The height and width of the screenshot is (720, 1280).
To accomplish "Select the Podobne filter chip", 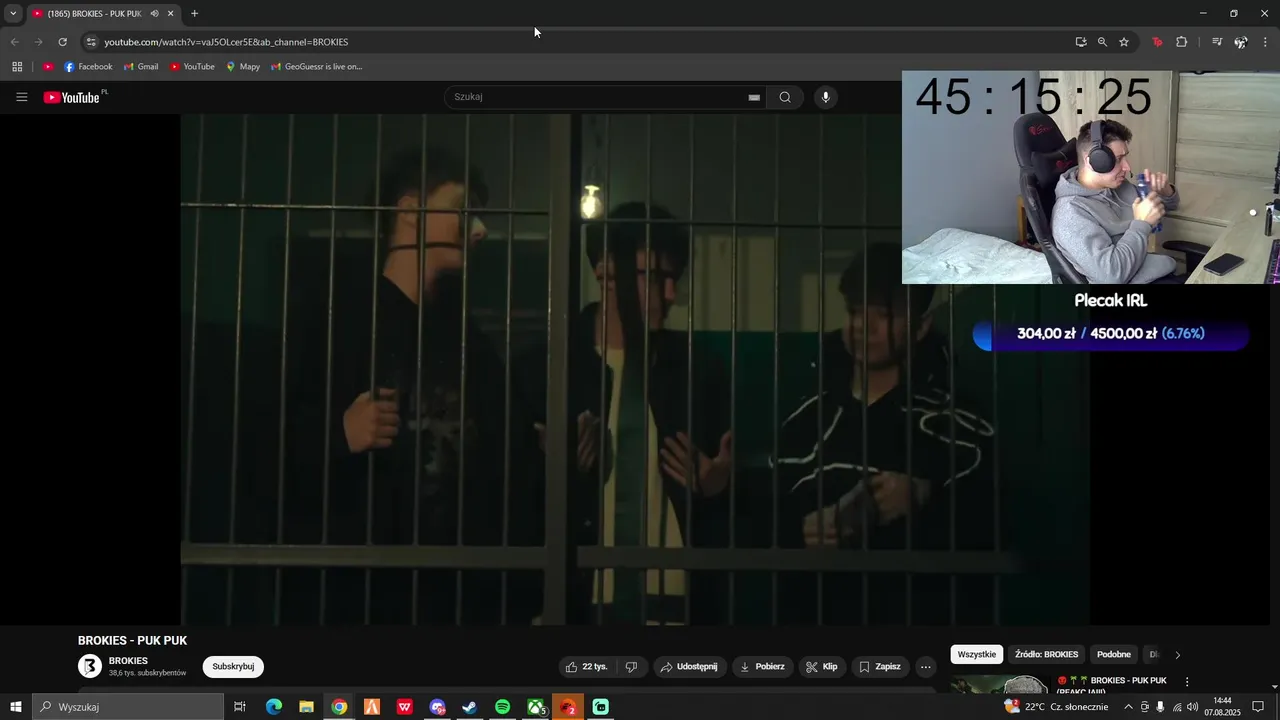I will (x=1114, y=654).
